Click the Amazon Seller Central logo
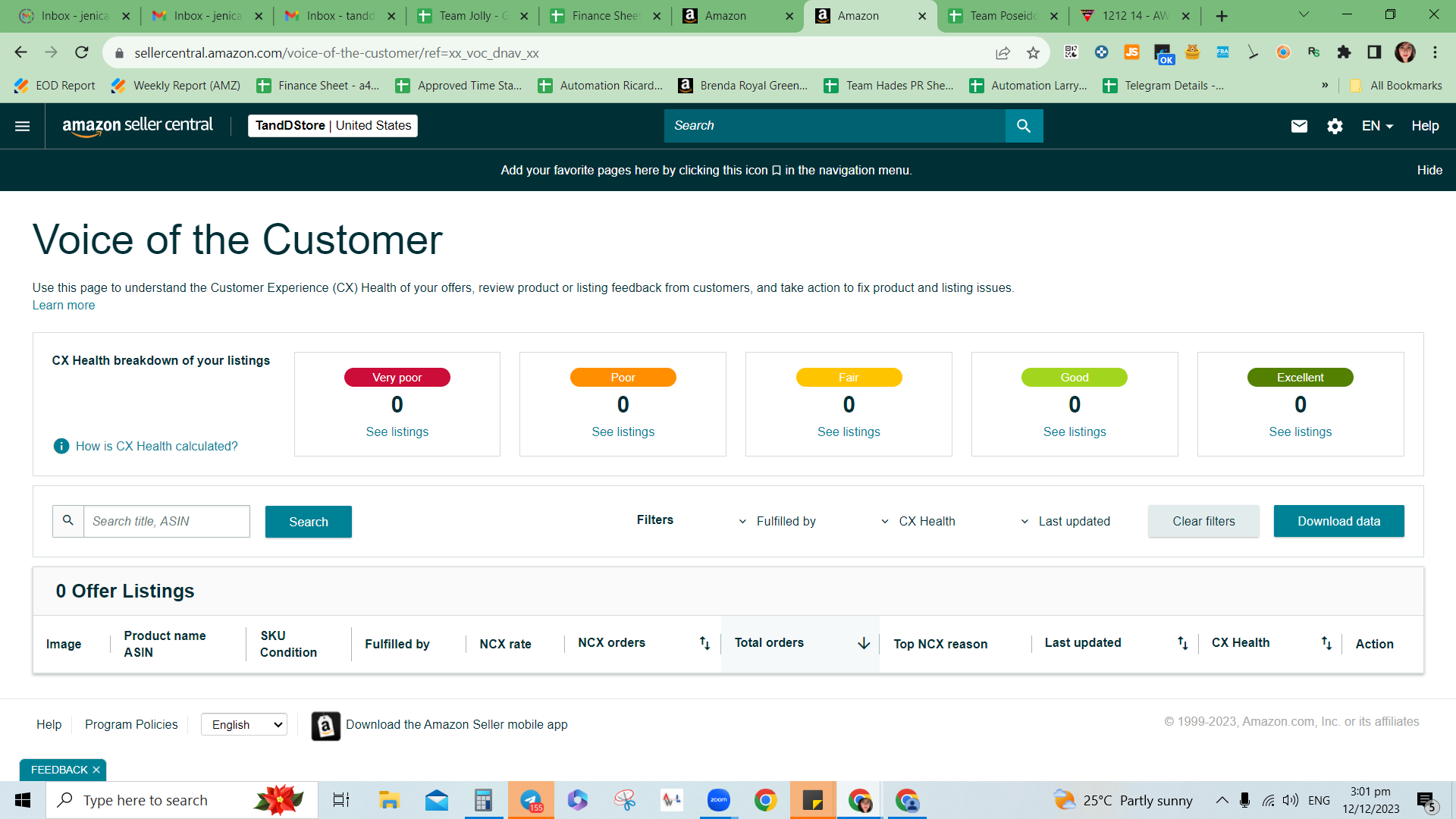 coord(137,126)
